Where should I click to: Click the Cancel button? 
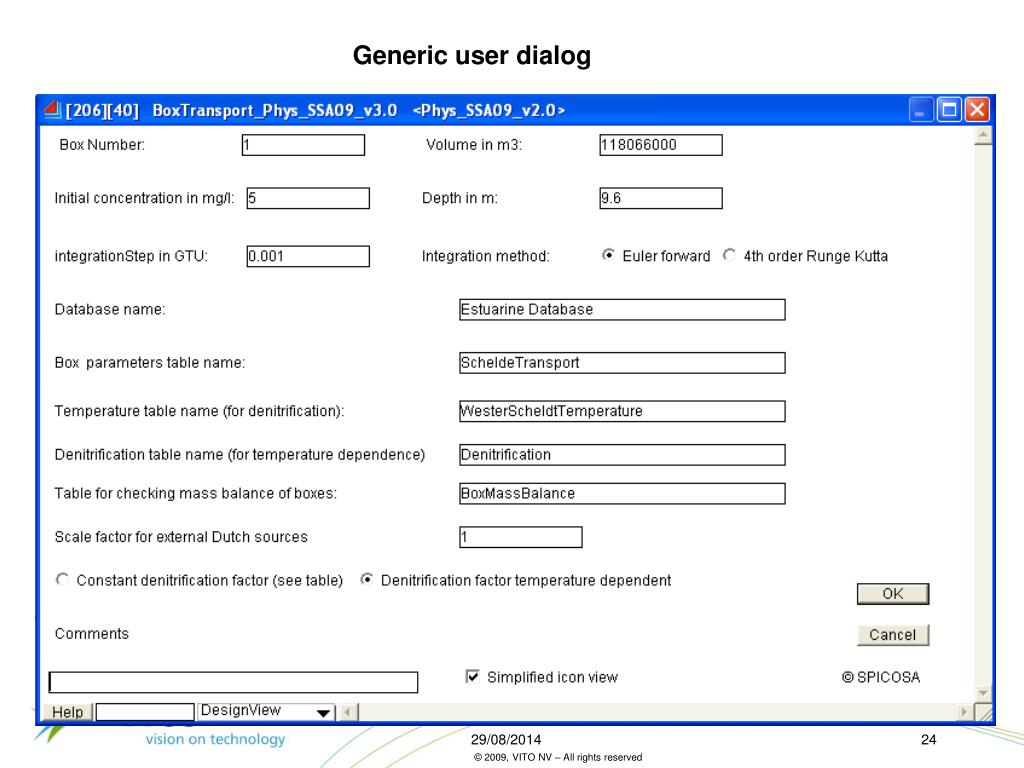(893, 635)
